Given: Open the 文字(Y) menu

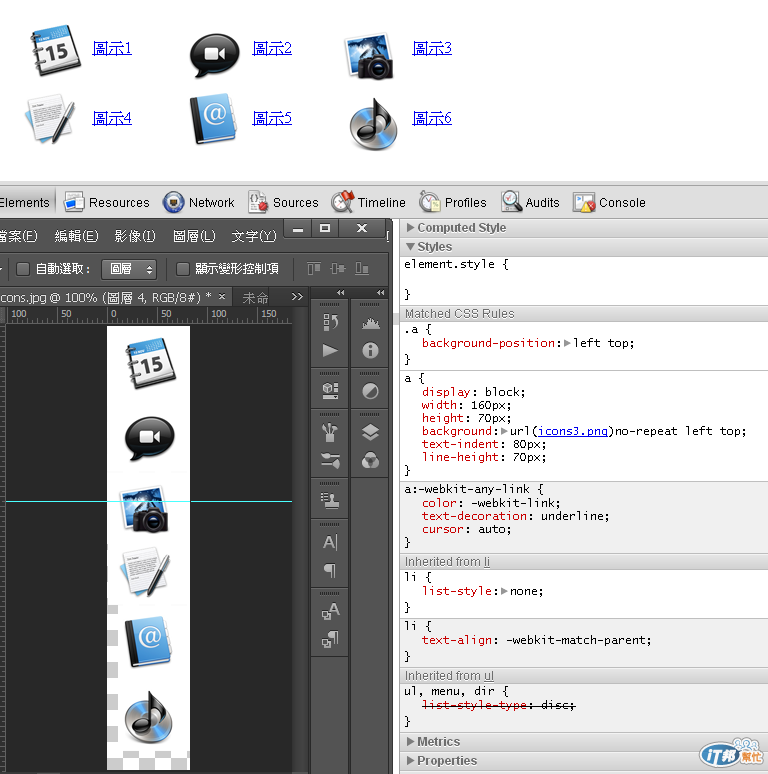Looking at the screenshot, I should point(254,236).
